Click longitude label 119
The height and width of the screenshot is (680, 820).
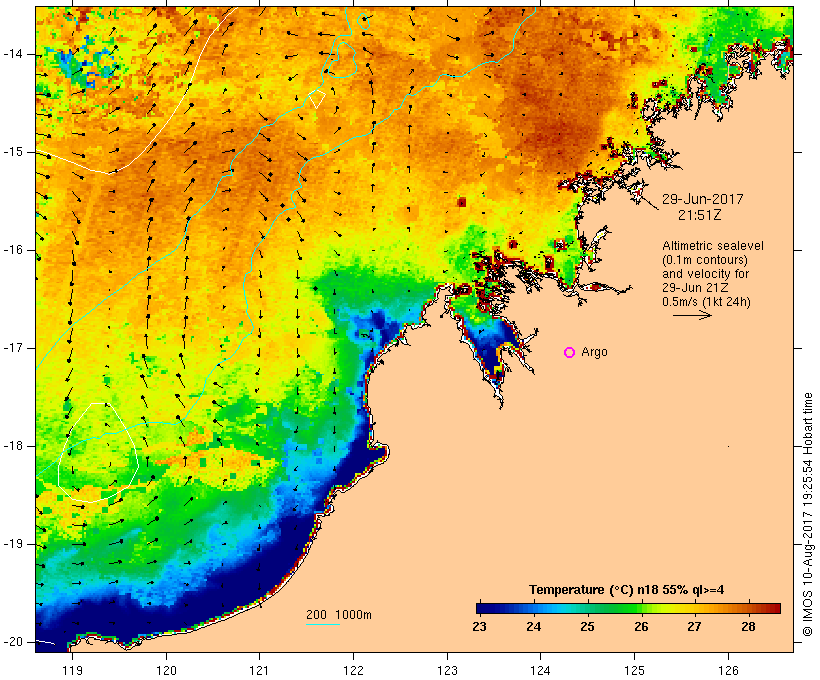point(72,670)
